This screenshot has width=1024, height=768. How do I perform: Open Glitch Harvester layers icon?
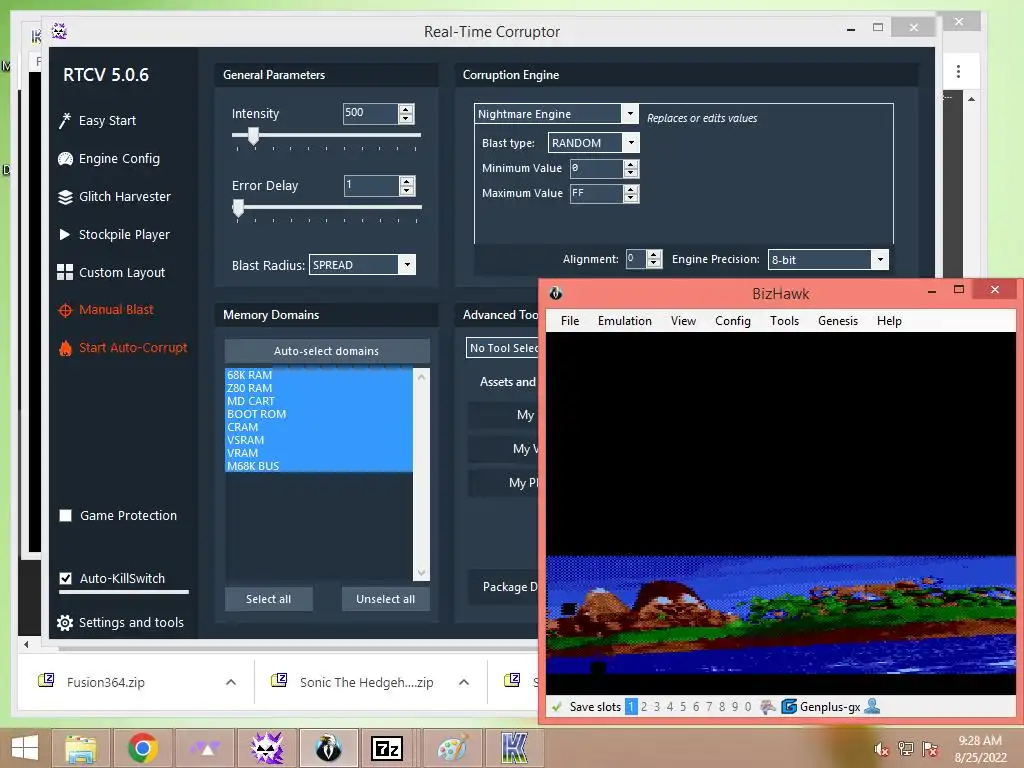(65, 197)
